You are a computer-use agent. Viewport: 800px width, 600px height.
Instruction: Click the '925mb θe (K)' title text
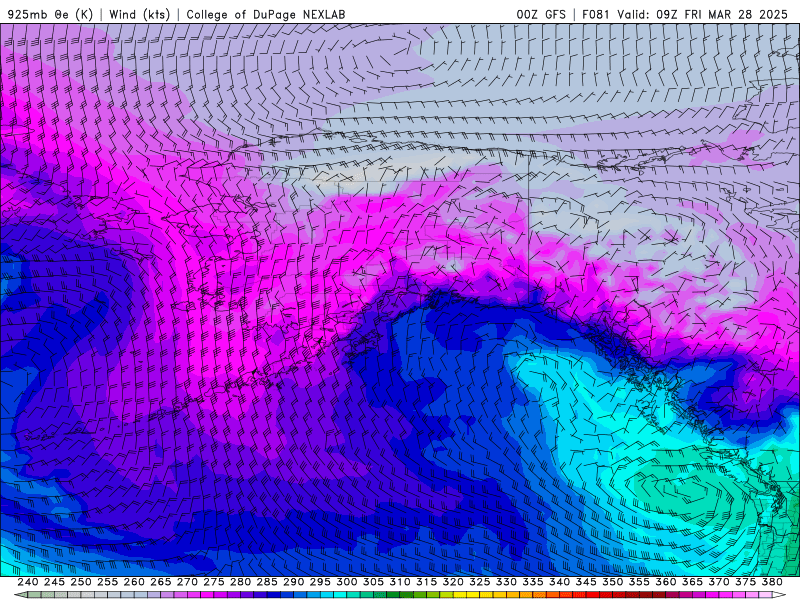click(x=50, y=14)
